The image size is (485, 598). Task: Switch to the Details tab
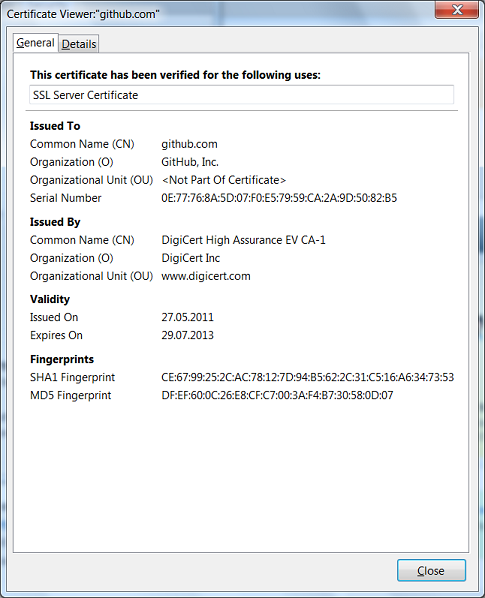79,44
